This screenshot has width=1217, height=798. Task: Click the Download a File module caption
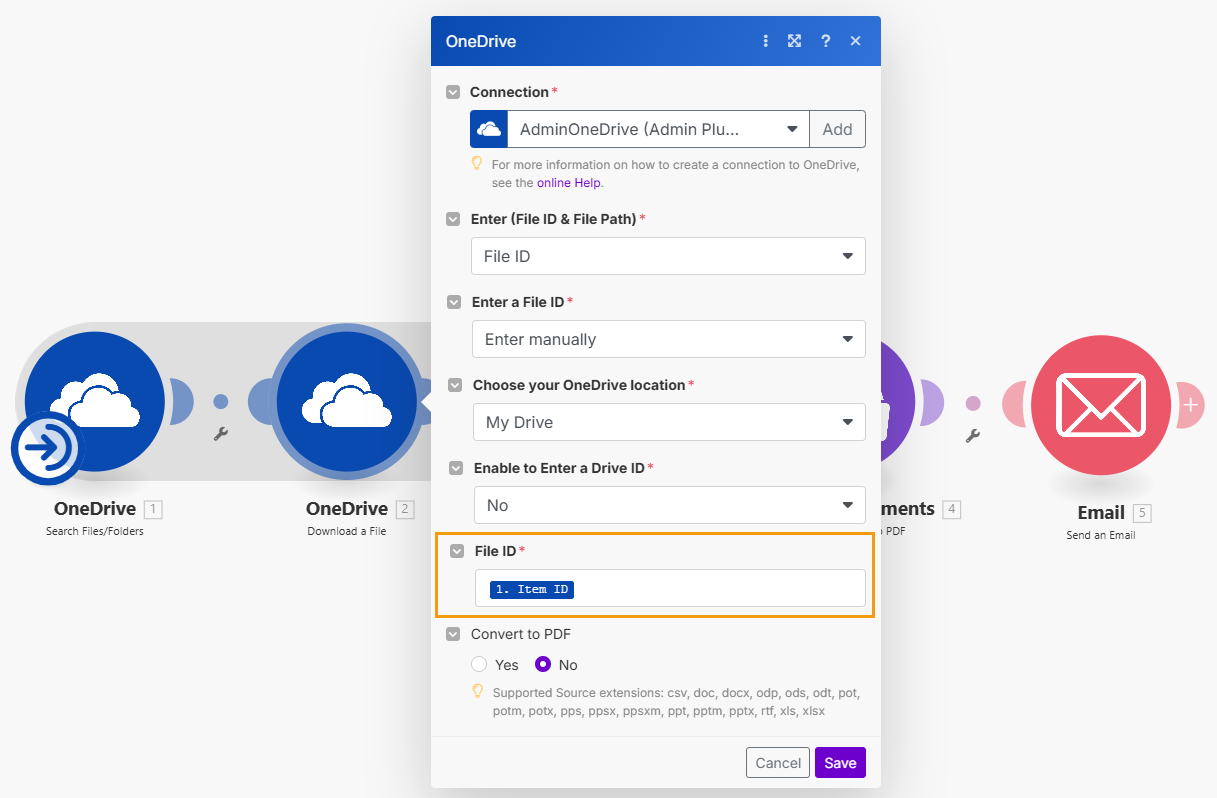[347, 532]
